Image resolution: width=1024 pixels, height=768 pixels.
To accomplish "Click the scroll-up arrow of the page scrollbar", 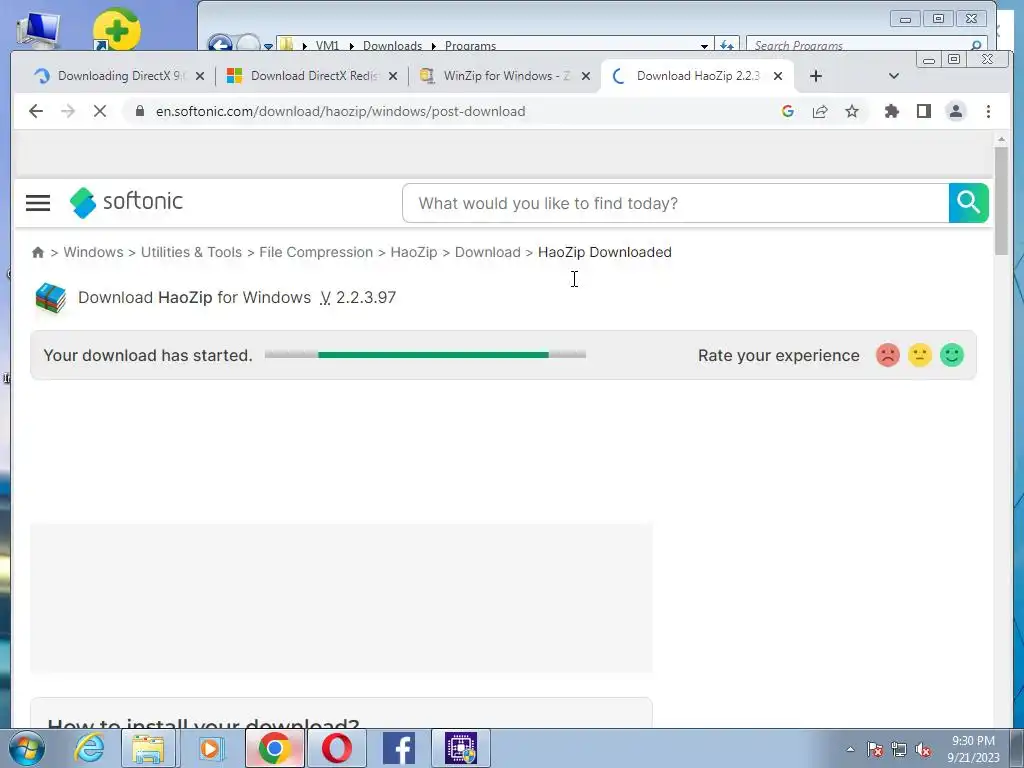I will [1001, 139].
